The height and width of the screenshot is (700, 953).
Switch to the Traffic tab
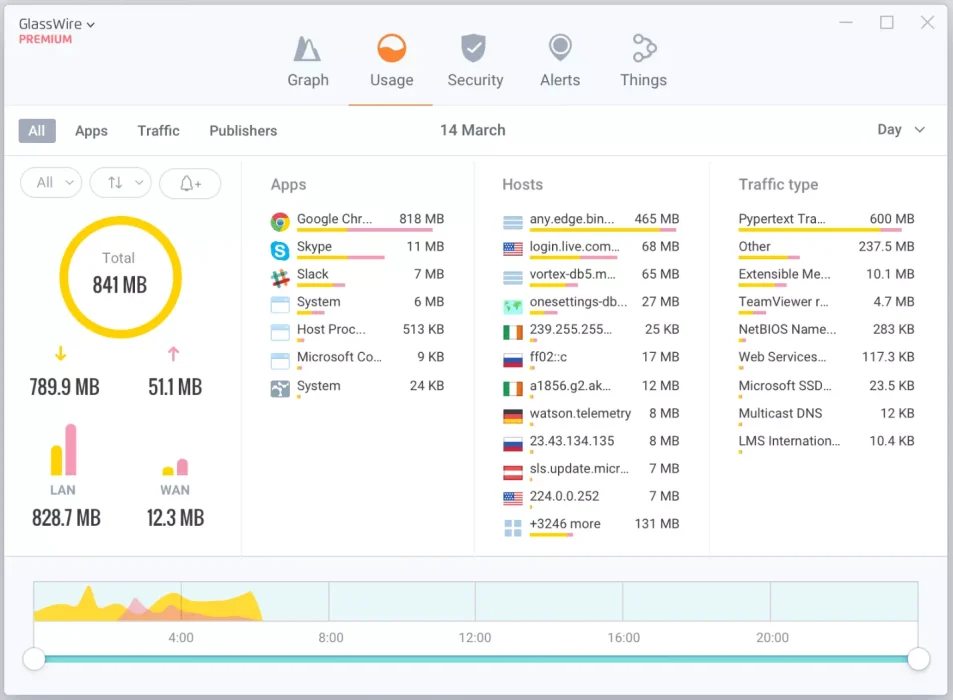click(159, 131)
